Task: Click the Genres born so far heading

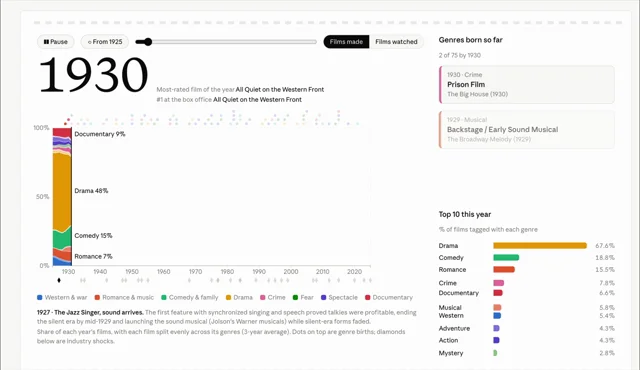Action: tap(471, 40)
